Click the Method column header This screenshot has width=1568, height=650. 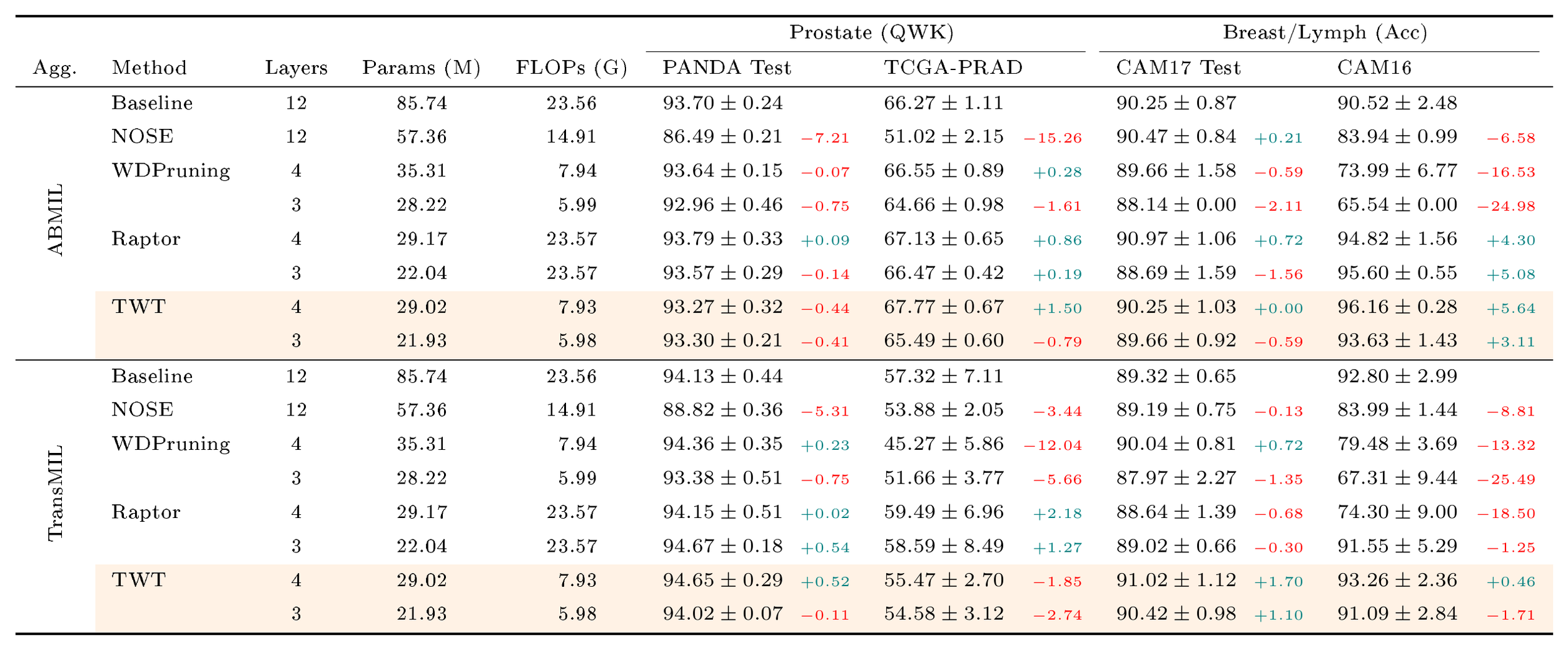click(149, 68)
